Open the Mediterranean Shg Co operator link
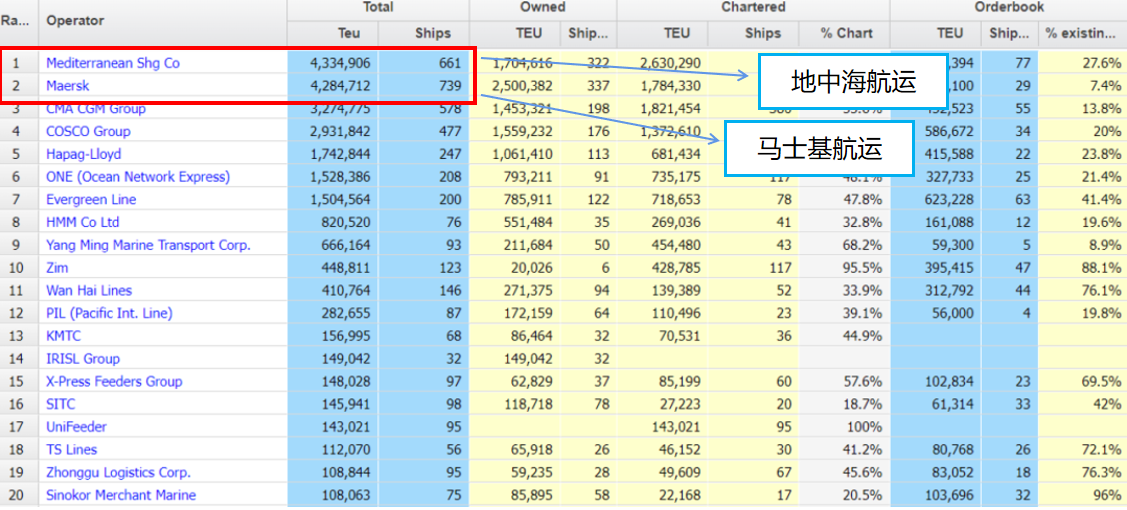 coord(112,63)
